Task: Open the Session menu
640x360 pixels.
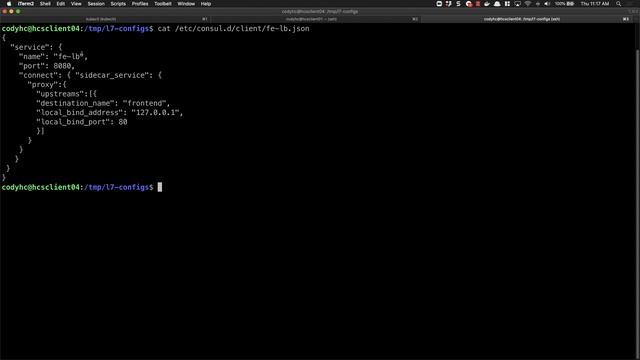Action: tap(96, 4)
